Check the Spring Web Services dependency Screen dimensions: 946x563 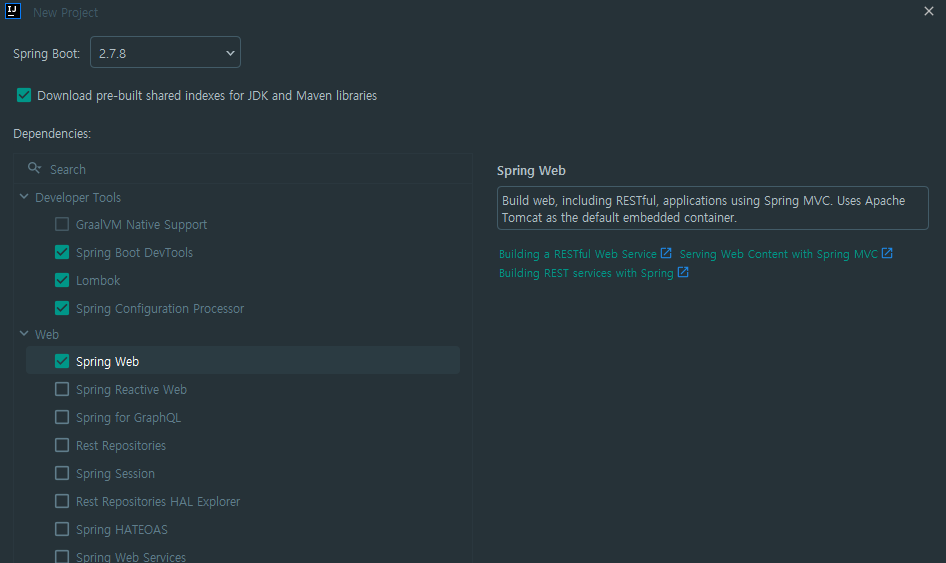(x=62, y=556)
